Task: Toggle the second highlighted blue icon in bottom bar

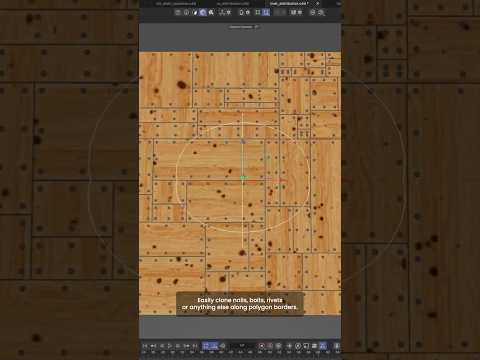Action: [x=214, y=346]
